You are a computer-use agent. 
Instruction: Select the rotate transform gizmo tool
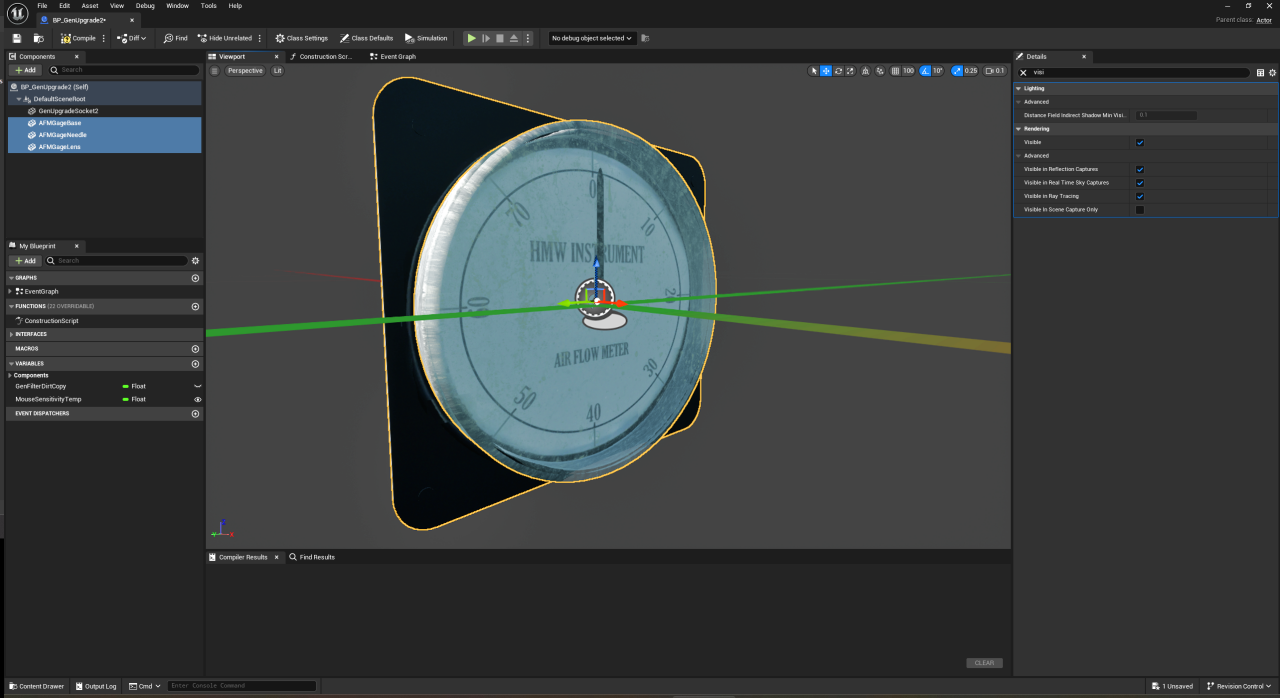[838, 71]
